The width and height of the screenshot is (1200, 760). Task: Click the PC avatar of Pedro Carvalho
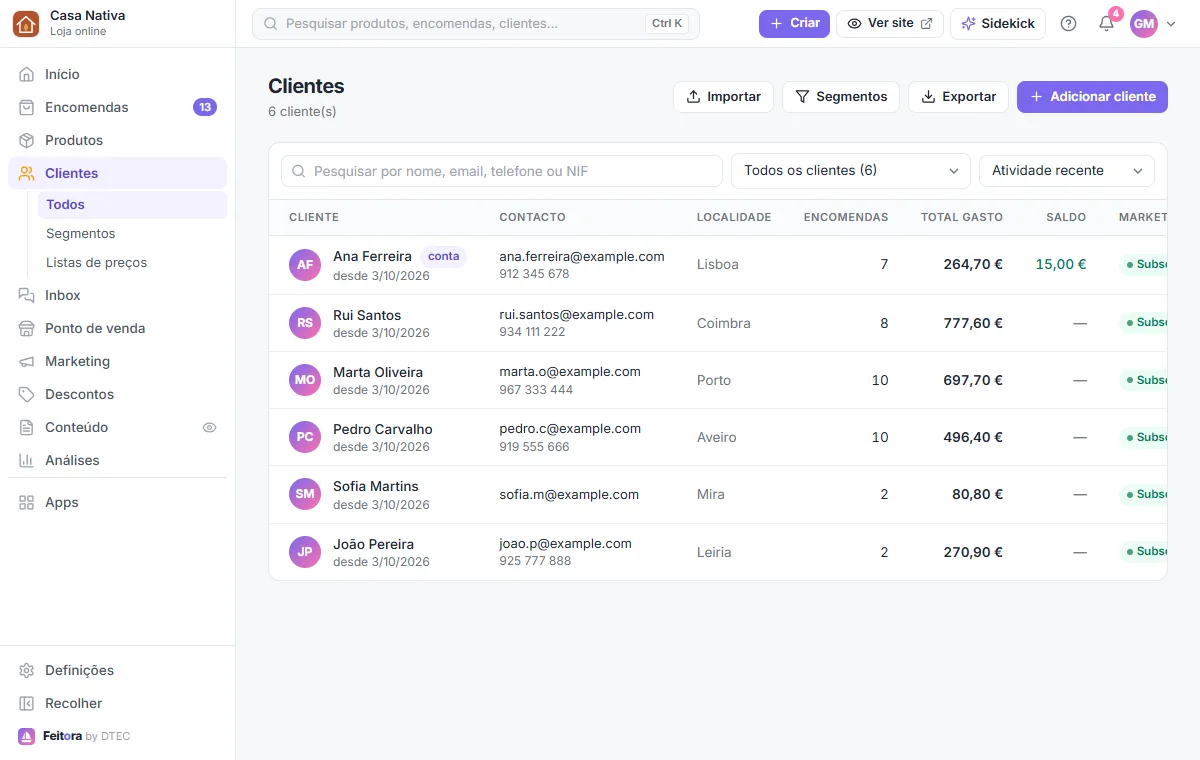click(305, 437)
